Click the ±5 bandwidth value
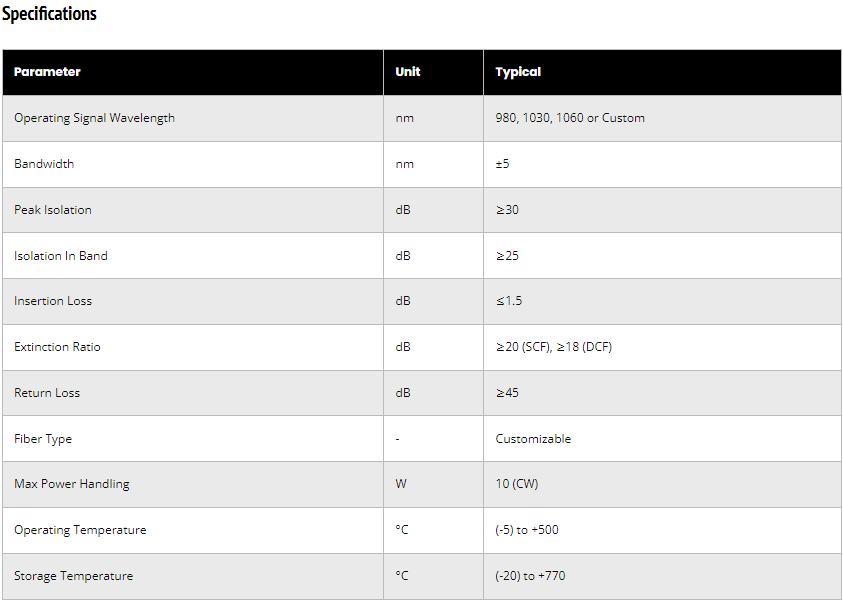 point(503,164)
